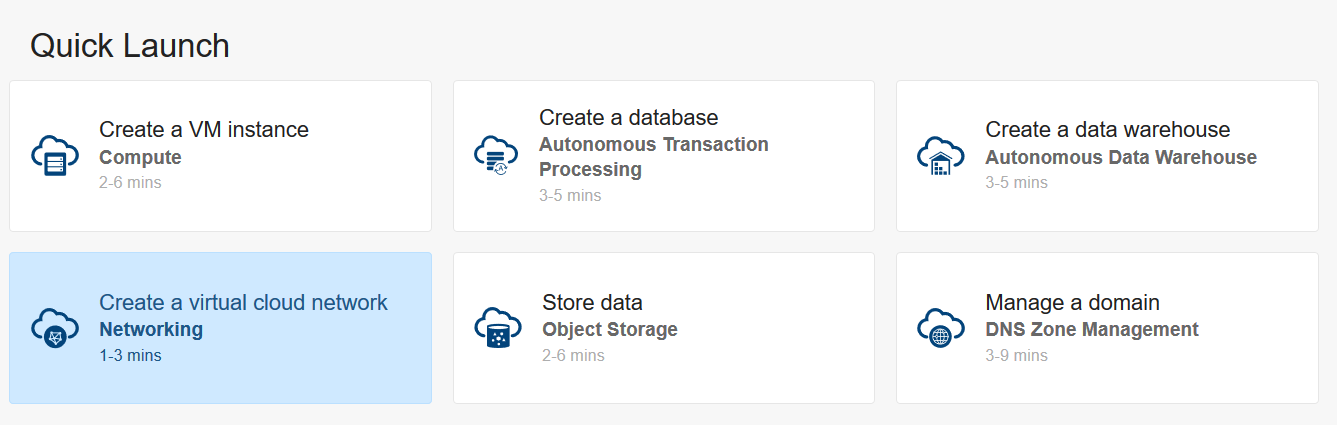Select the 'Autonomous Data Warehouse' label

pyautogui.click(x=1120, y=157)
